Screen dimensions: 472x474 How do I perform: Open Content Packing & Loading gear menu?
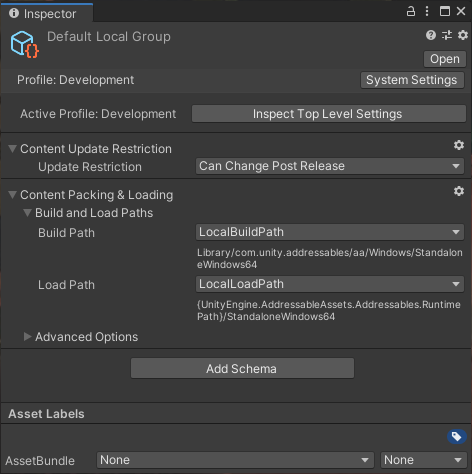pos(459,191)
